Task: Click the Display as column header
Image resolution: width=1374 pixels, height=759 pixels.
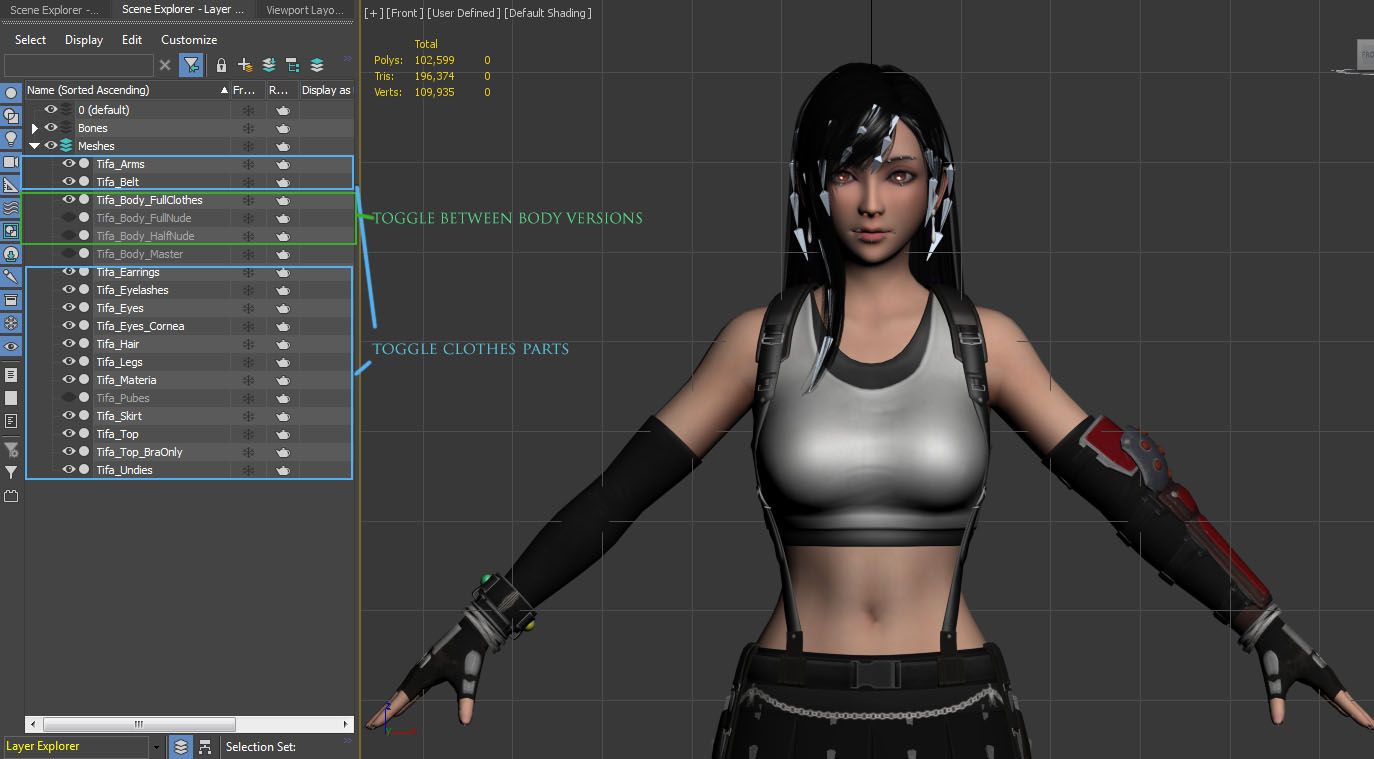Action: pos(326,90)
